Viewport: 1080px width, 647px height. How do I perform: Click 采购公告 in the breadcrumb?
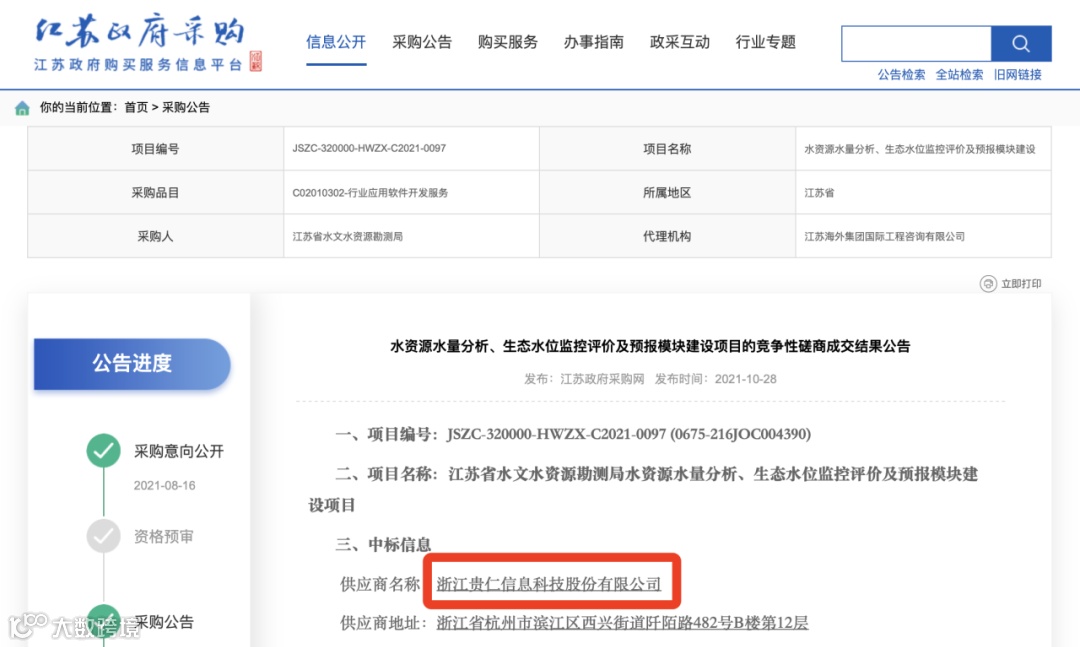click(186, 107)
